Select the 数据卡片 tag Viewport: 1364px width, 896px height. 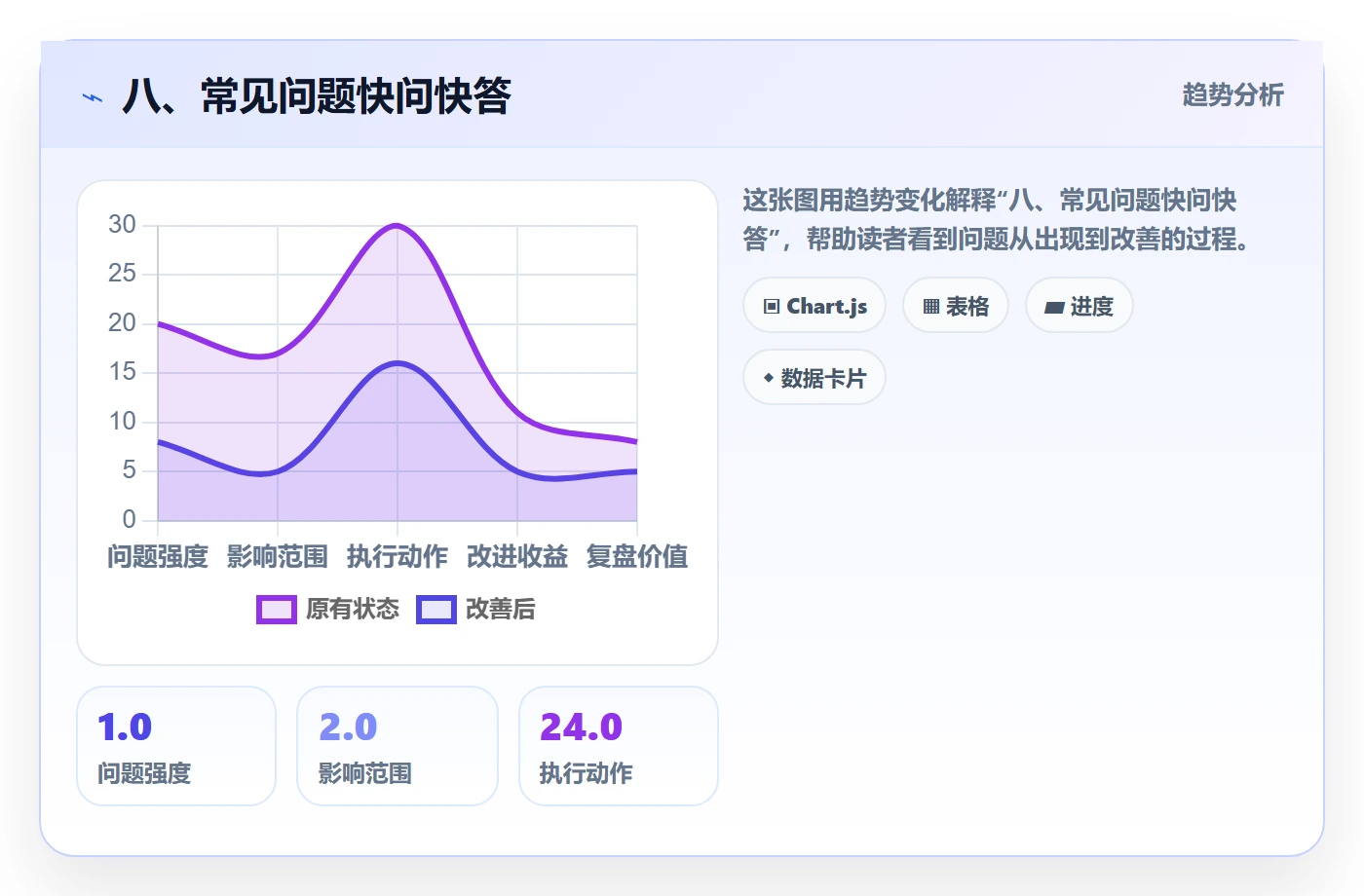[815, 378]
